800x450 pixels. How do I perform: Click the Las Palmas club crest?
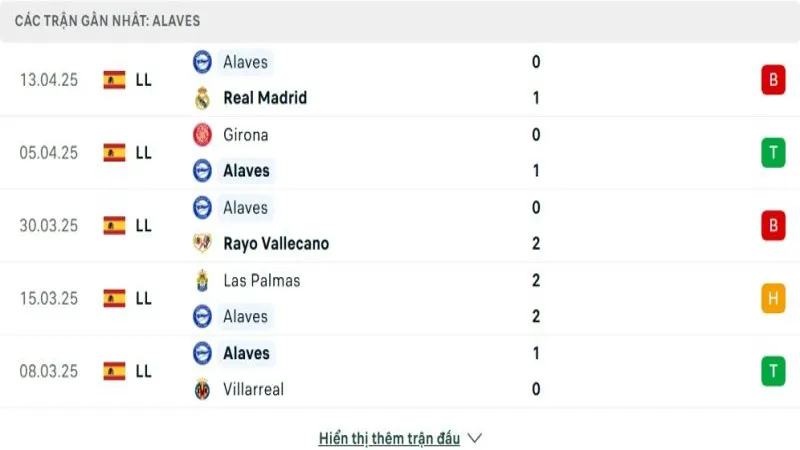tap(202, 280)
